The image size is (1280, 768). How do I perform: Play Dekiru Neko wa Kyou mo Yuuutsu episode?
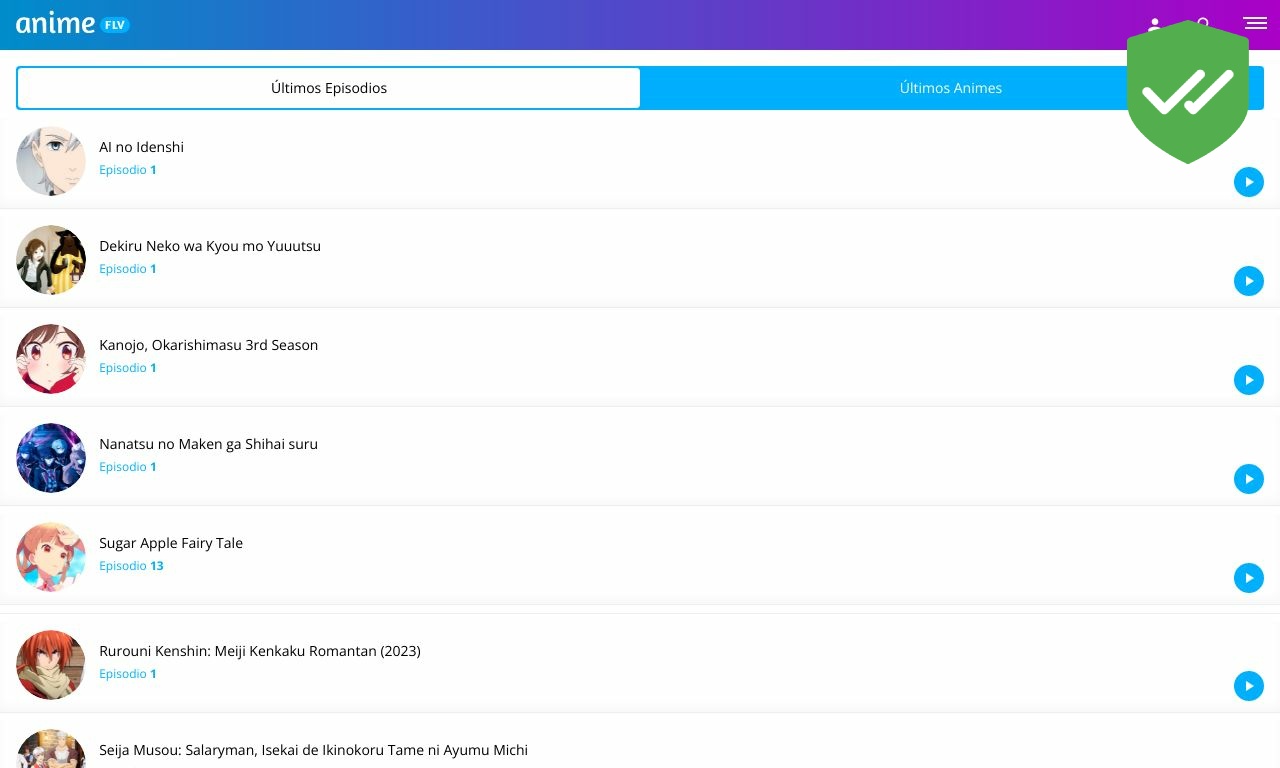click(1249, 281)
